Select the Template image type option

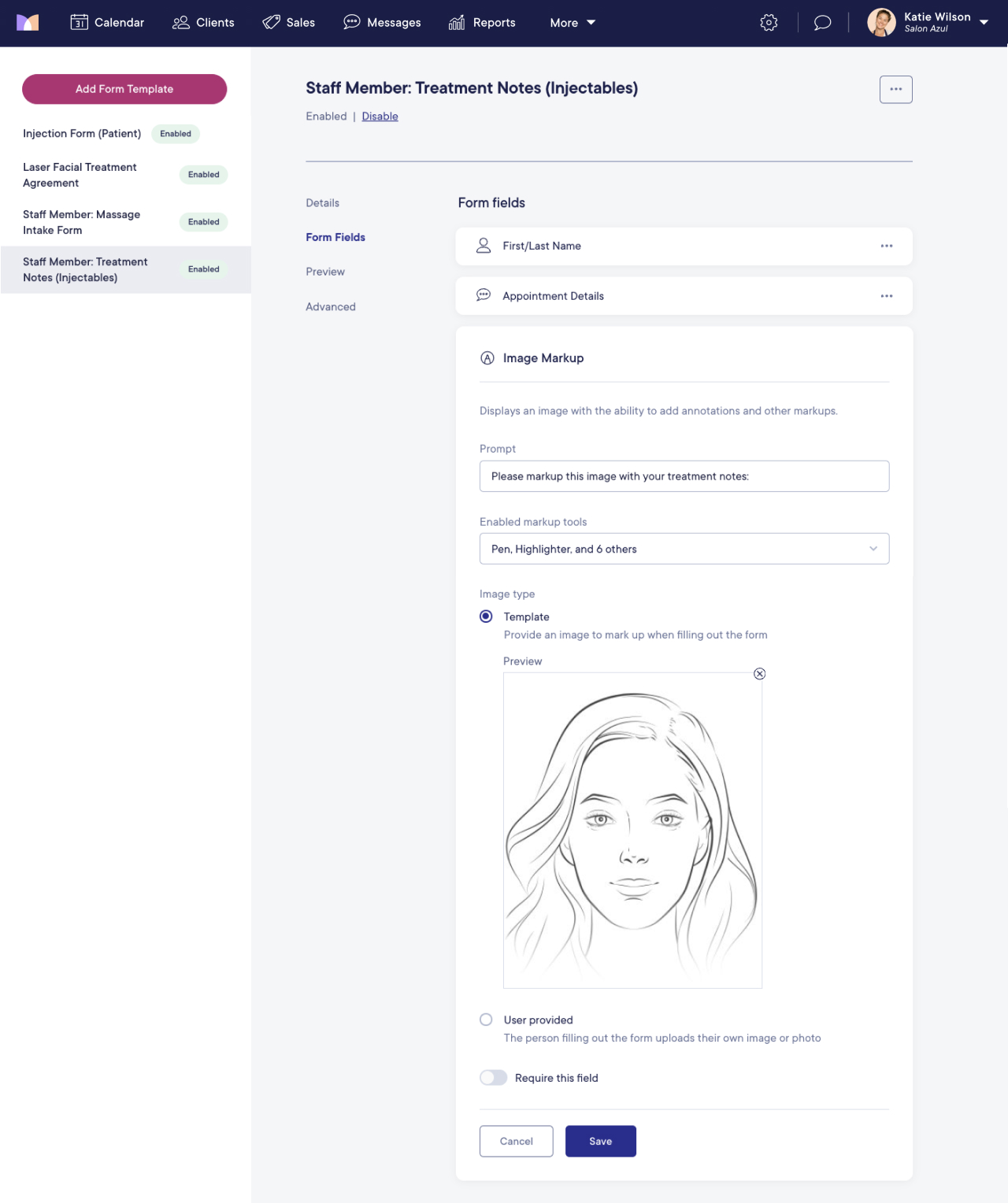coord(486,616)
